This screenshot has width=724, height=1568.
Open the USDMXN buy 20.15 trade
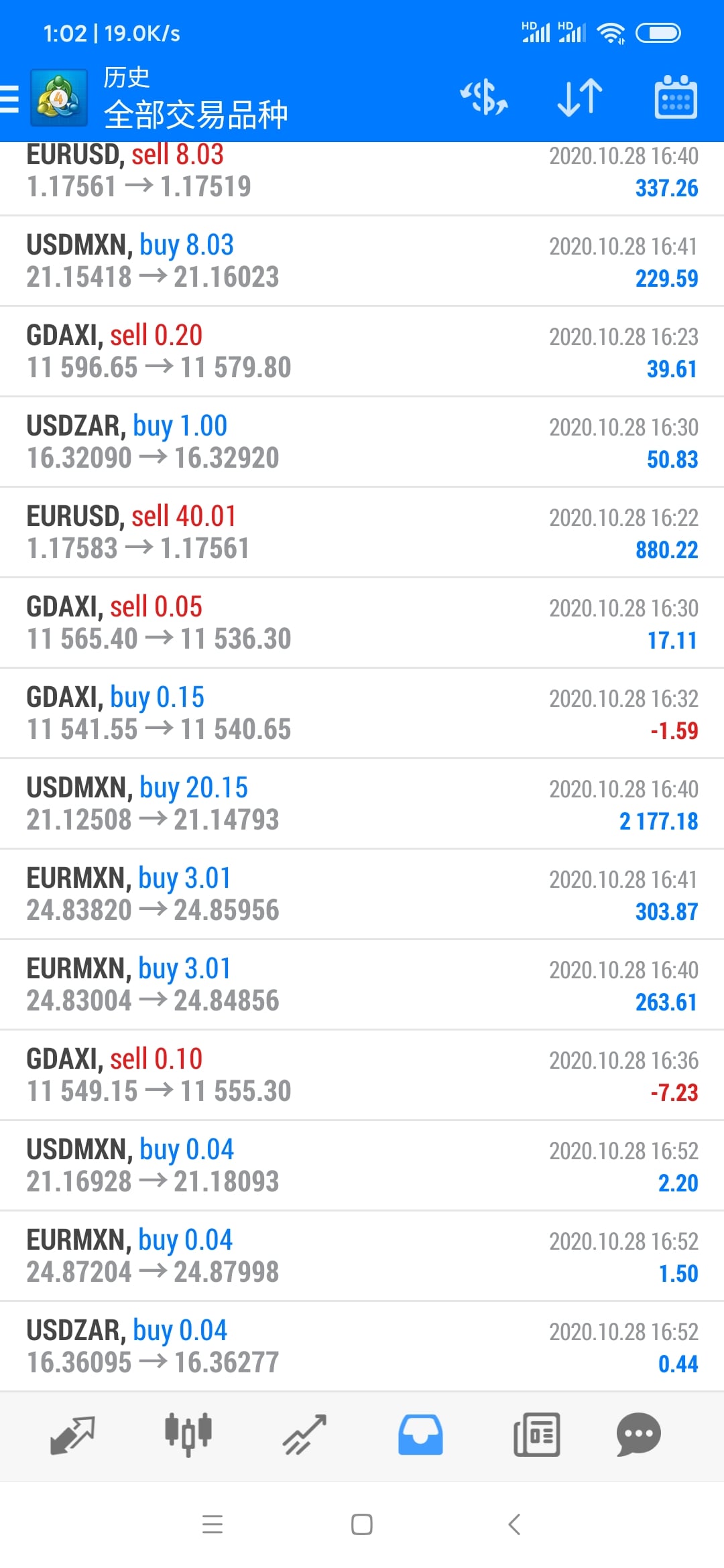(x=362, y=803)
